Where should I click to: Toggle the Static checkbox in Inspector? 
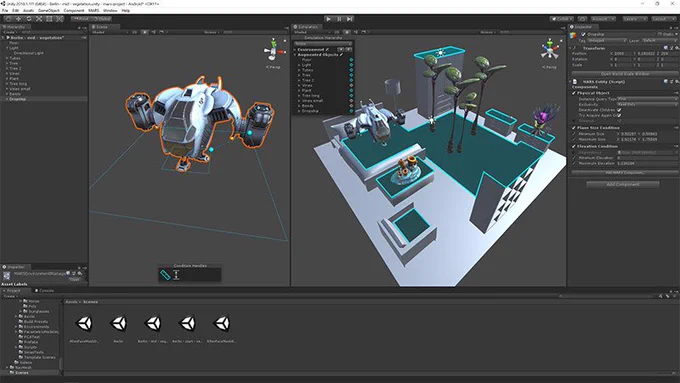coord(660,34)
